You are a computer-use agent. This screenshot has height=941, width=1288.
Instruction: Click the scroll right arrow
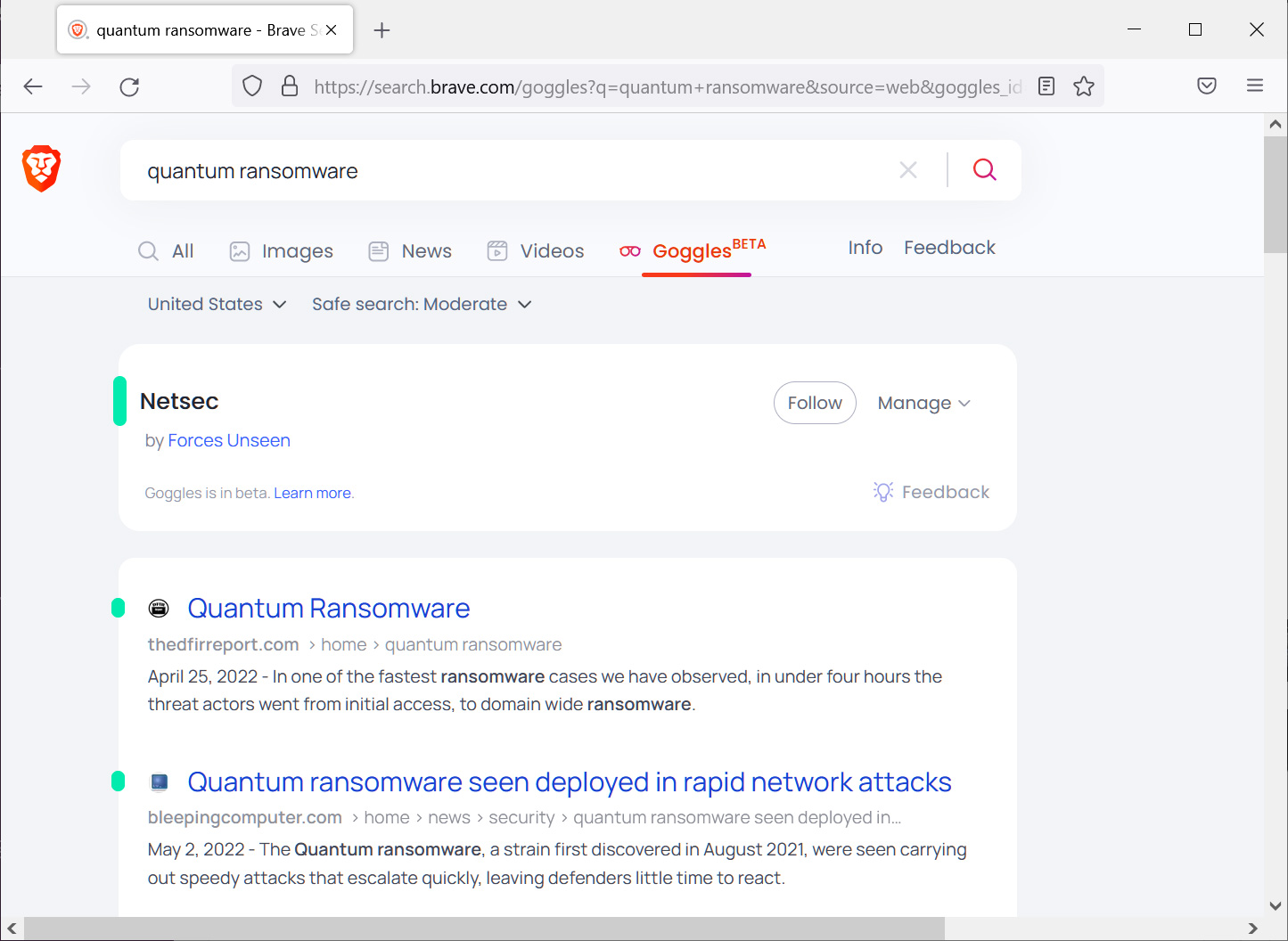coord(1252,929)
